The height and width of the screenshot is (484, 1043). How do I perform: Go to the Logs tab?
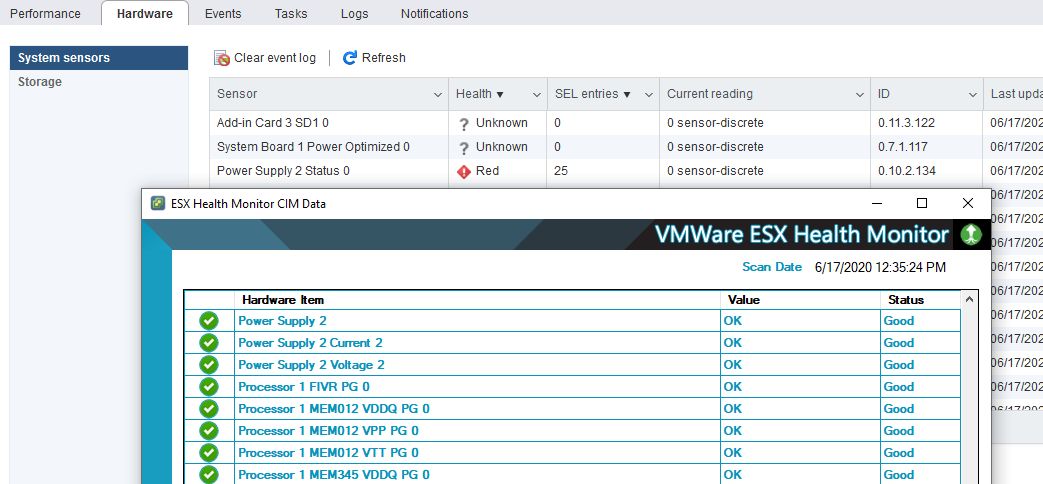(354, 13)
